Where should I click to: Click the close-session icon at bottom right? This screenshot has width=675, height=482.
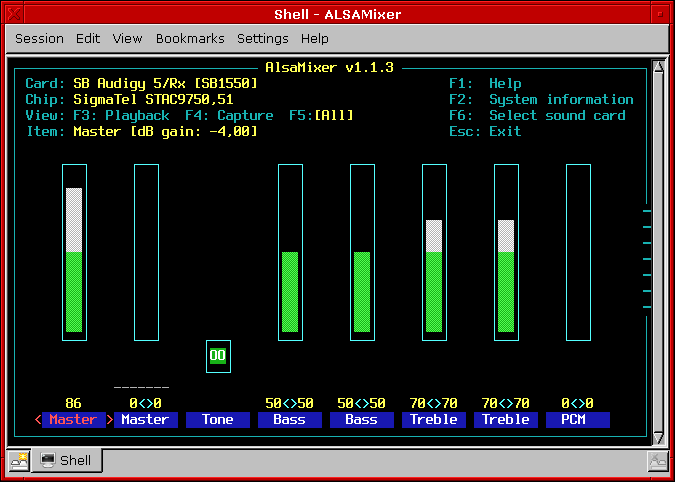click(657, 461)
